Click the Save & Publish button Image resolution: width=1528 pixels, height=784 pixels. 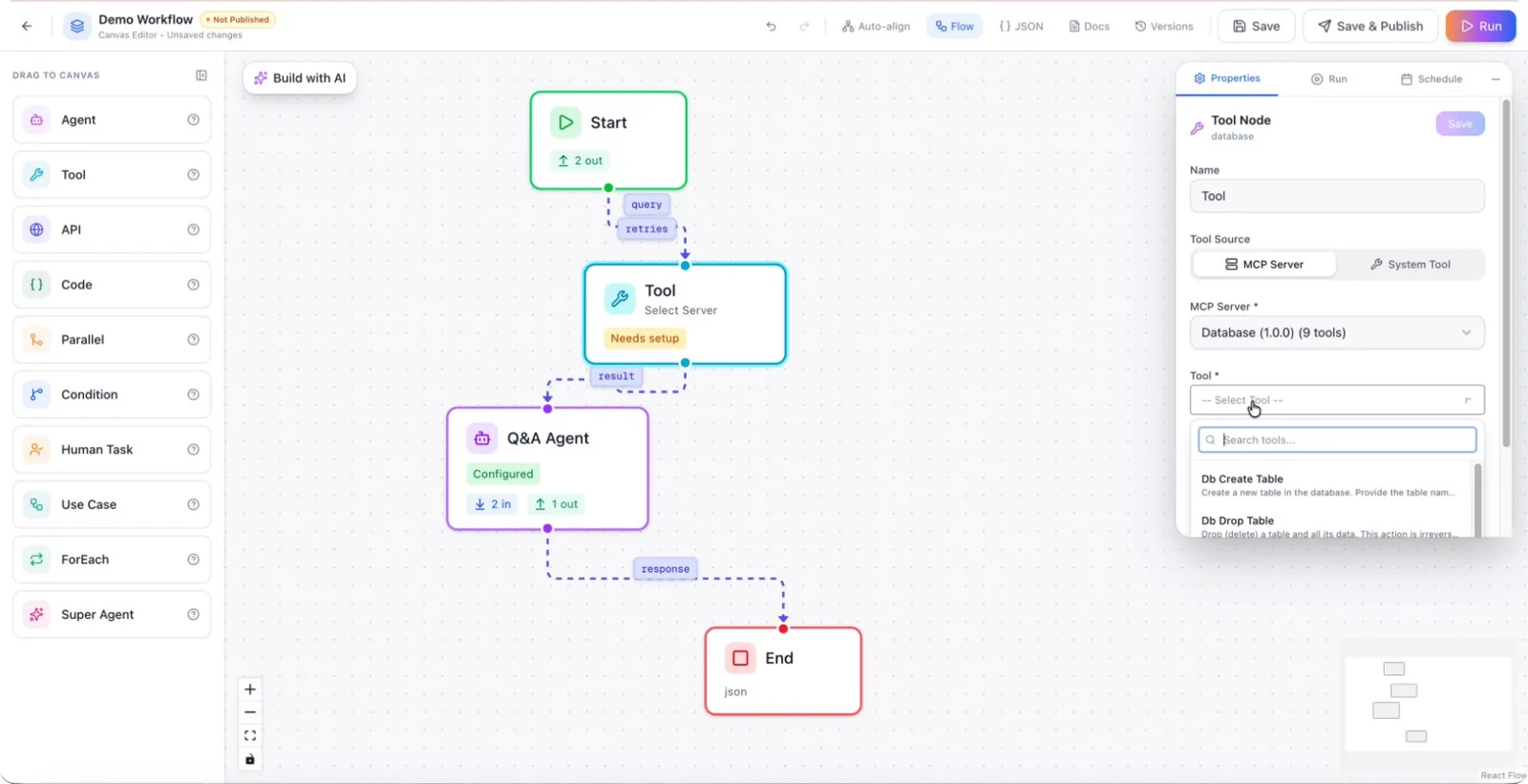(1370, 27)
